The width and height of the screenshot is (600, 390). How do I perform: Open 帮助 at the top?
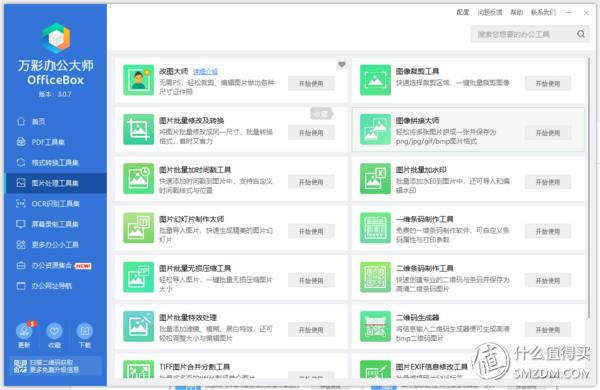[x=516, y=13]
